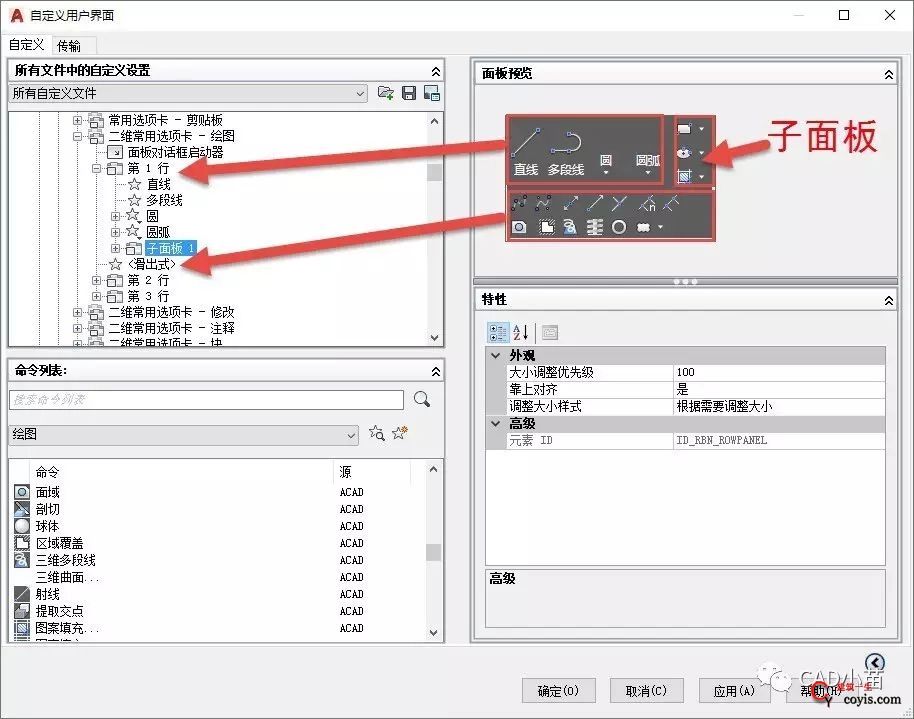Click the region icon in slide-out preview

[x=519, y=227]
